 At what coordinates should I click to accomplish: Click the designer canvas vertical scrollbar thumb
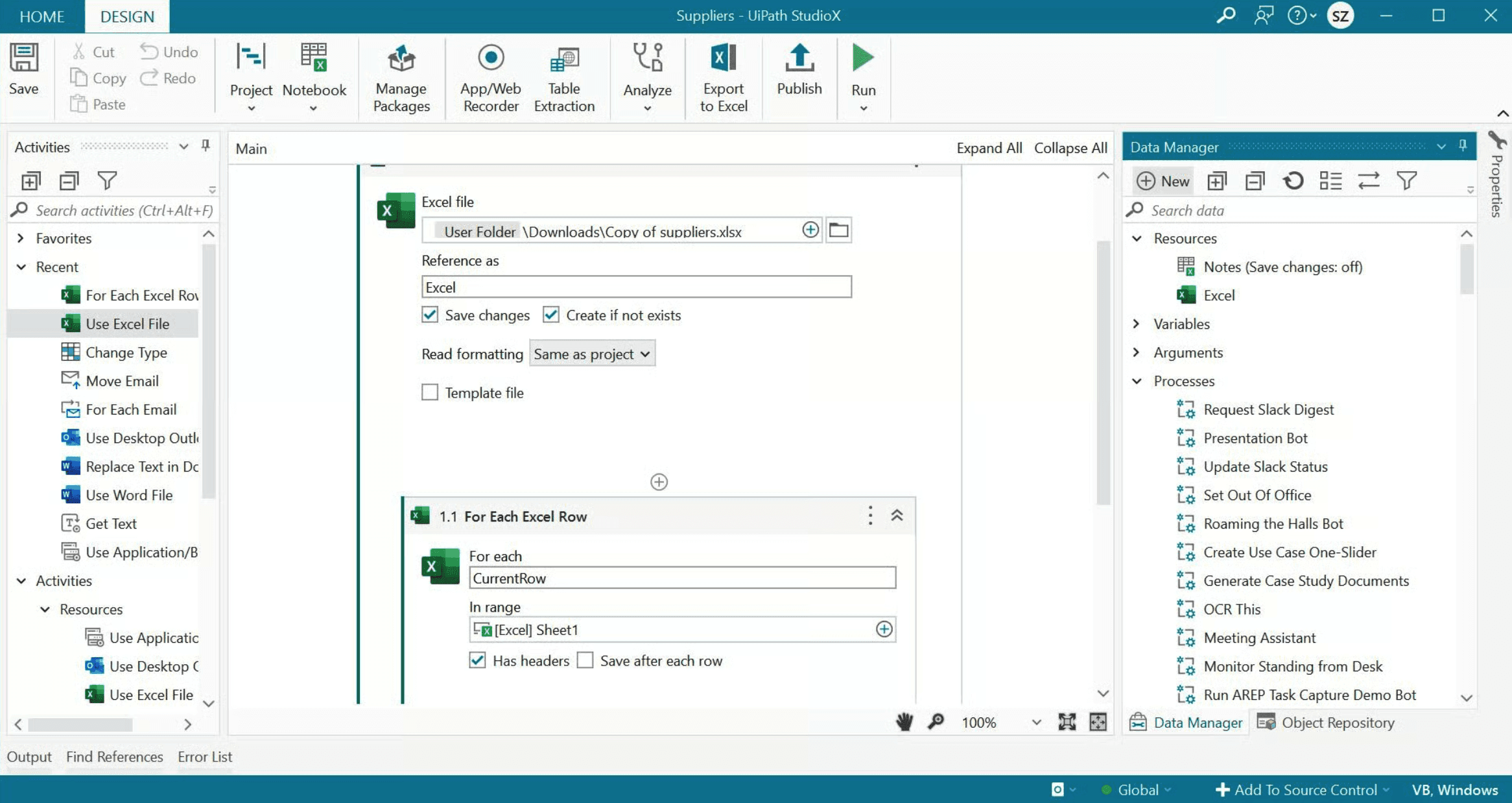1104,372
